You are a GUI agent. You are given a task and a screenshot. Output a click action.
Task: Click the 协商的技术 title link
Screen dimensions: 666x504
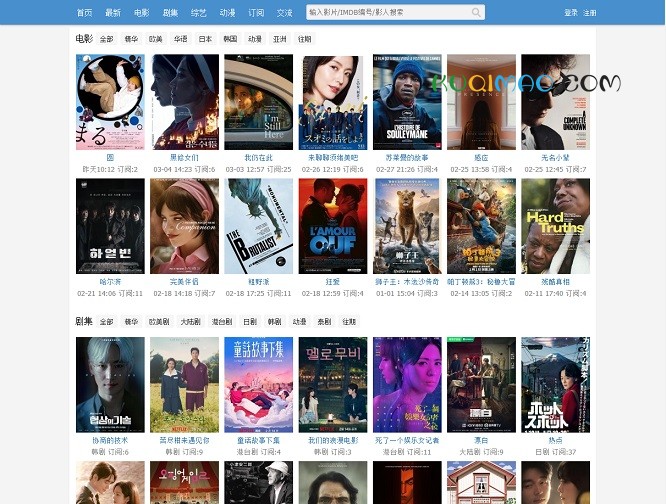click(x=110, y=440)
